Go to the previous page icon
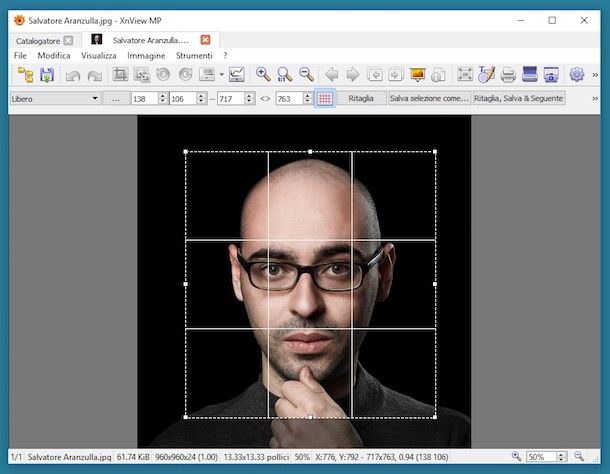This screenshot has width=610, height=474. click(x=375, y=74)
